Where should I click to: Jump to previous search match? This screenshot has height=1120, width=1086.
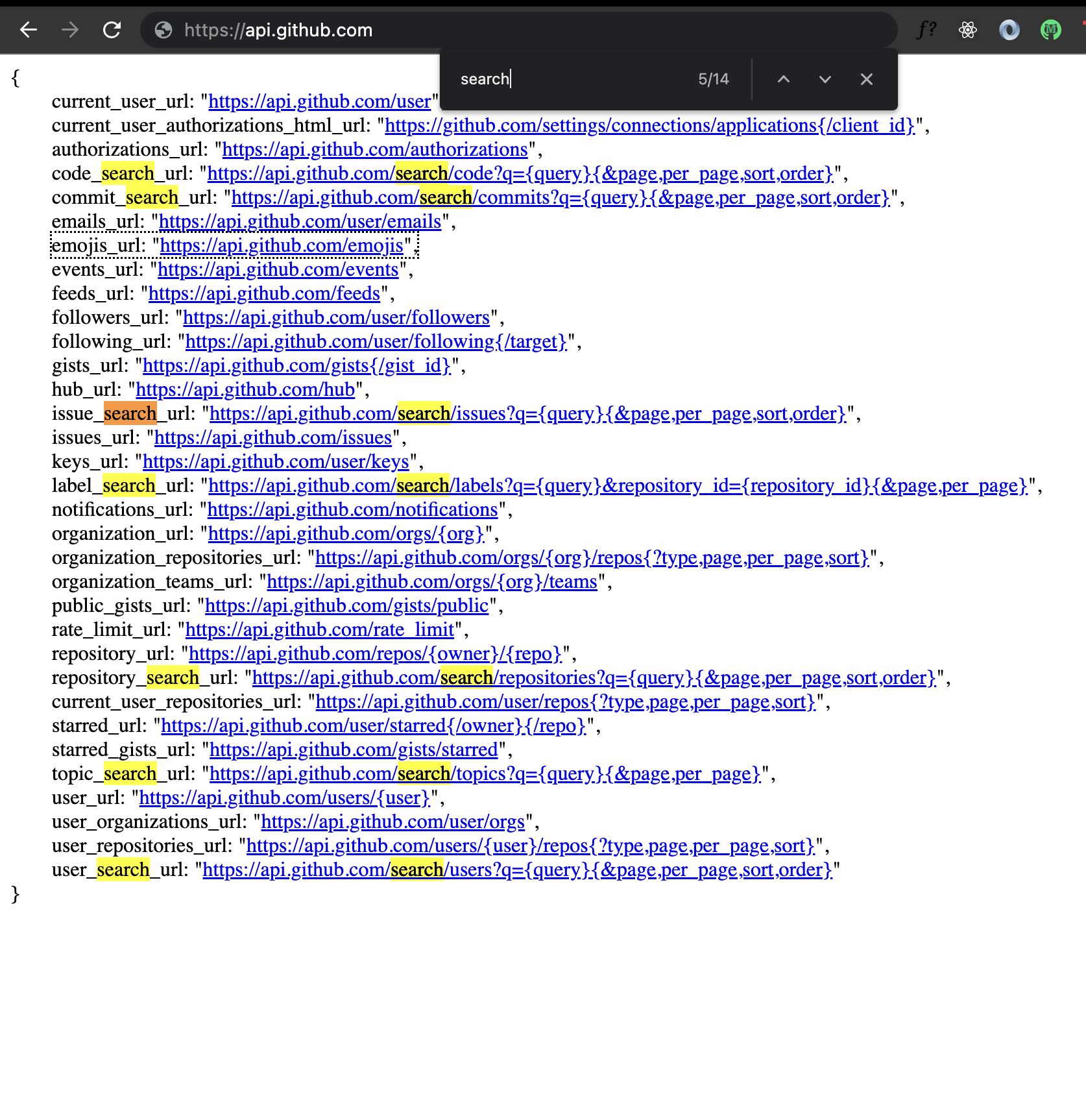[x=784, y=79]
